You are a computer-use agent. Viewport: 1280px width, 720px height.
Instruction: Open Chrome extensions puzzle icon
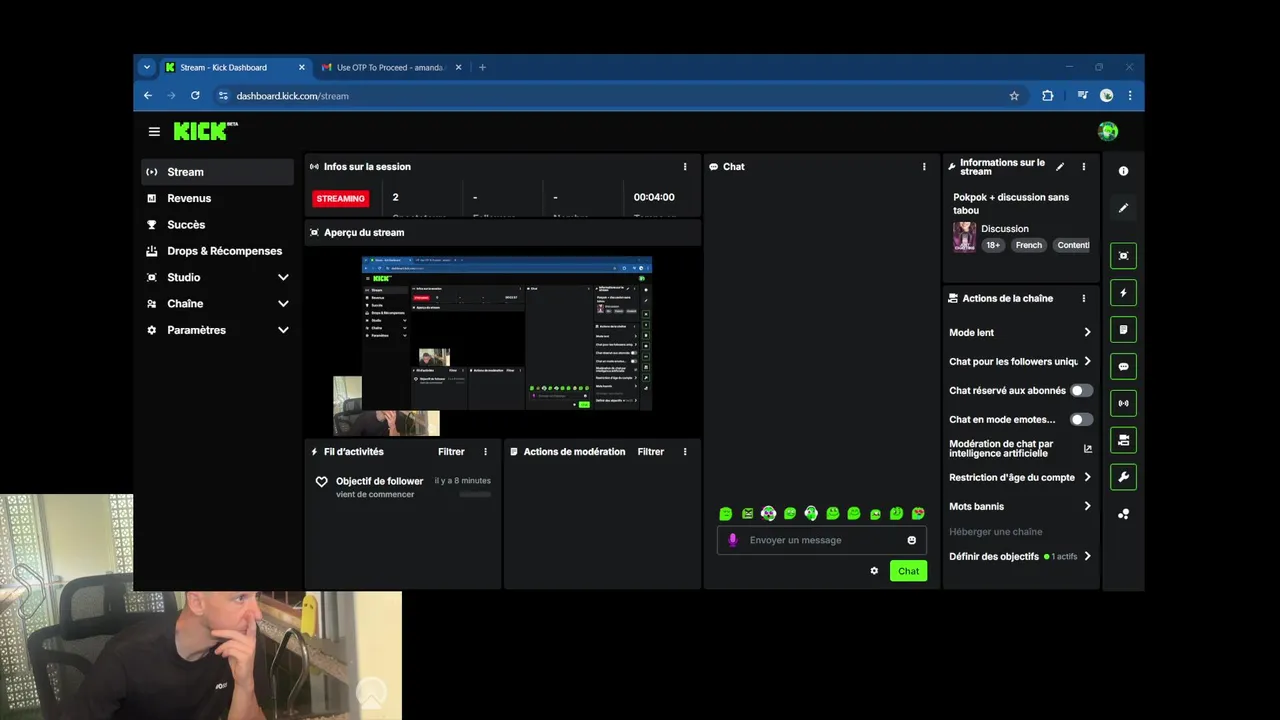click(1048, 96)
